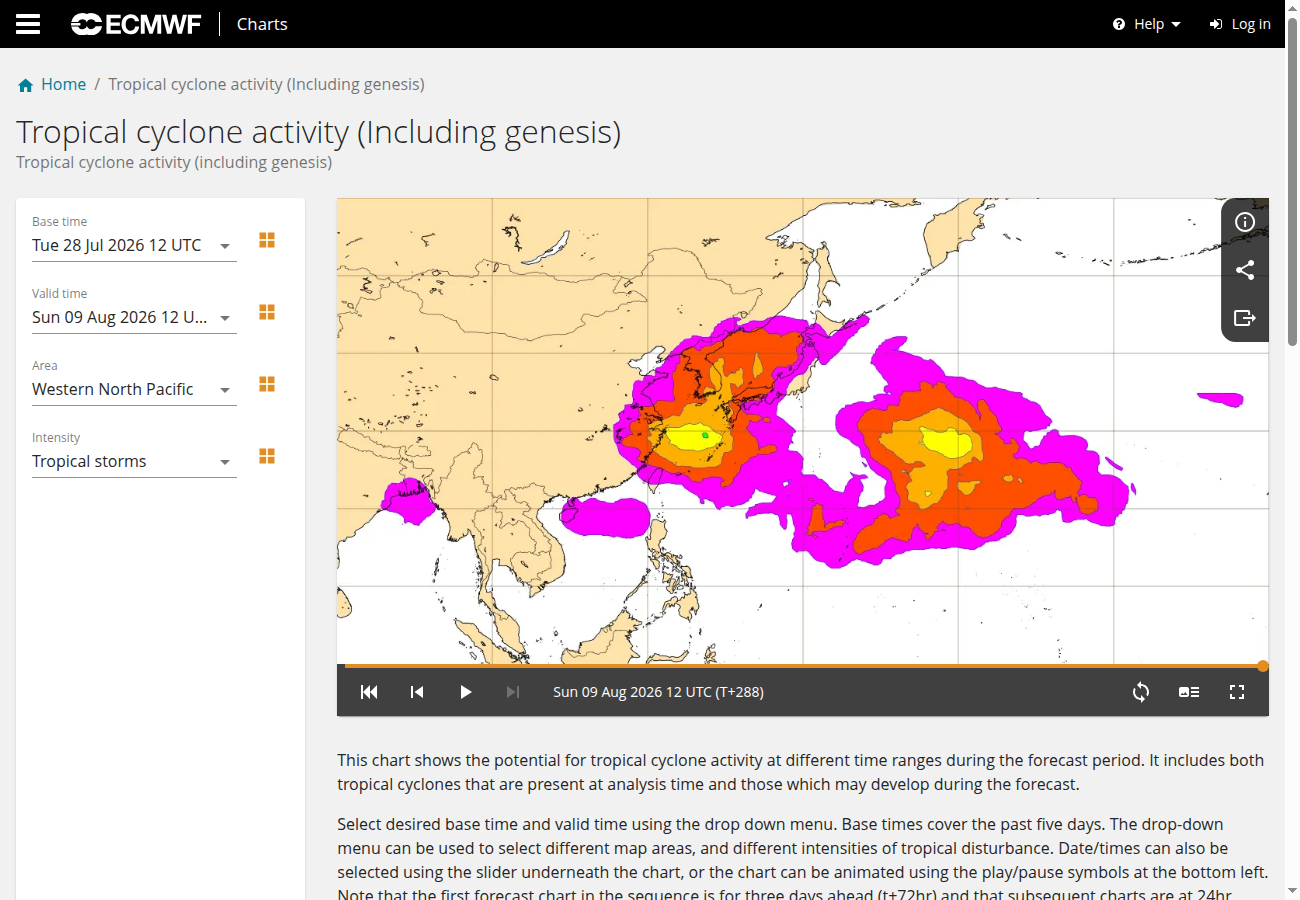
Task: Click the share chart icon
Action: [1245, 270]
